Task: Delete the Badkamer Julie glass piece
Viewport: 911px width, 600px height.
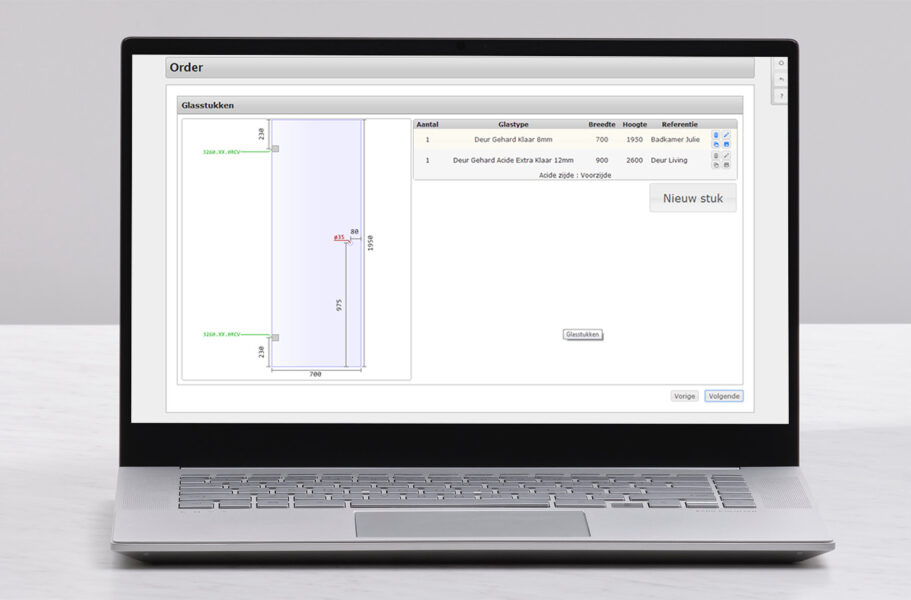Action: click(x=716, y=135)
